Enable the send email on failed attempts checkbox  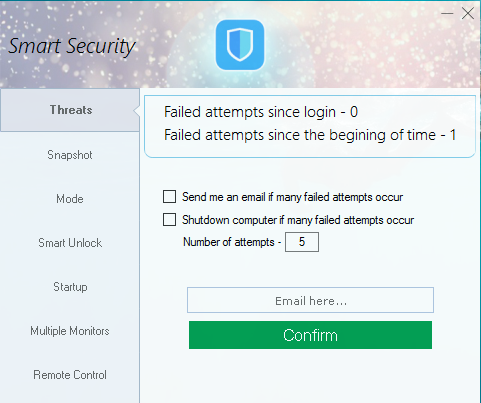[x=169, y=197]
